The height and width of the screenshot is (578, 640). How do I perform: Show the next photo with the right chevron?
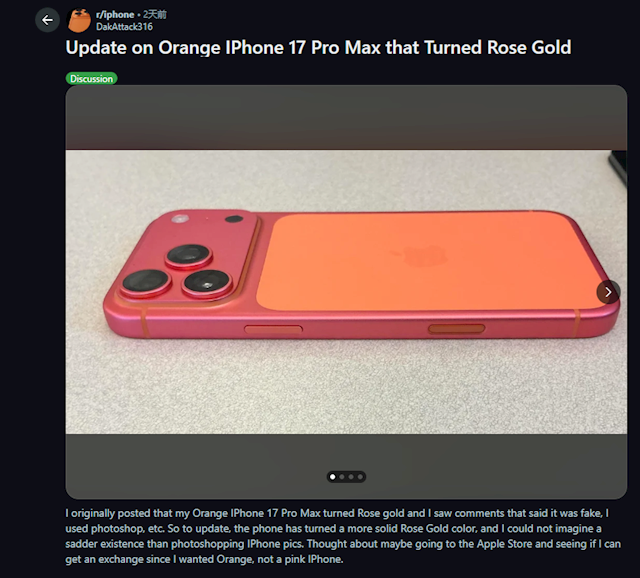(608, 292)
